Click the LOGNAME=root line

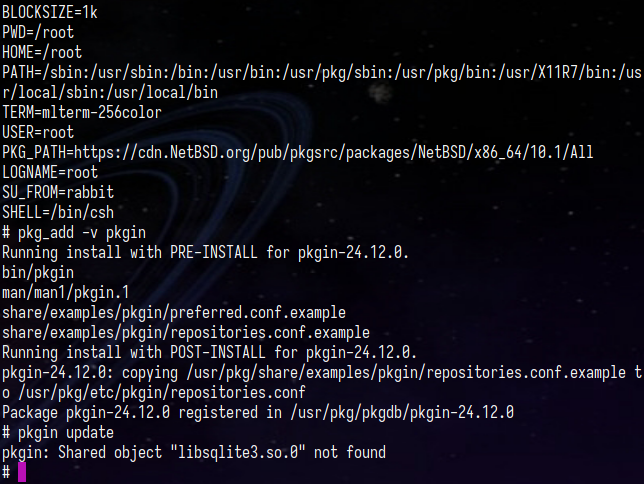point(50,172)
